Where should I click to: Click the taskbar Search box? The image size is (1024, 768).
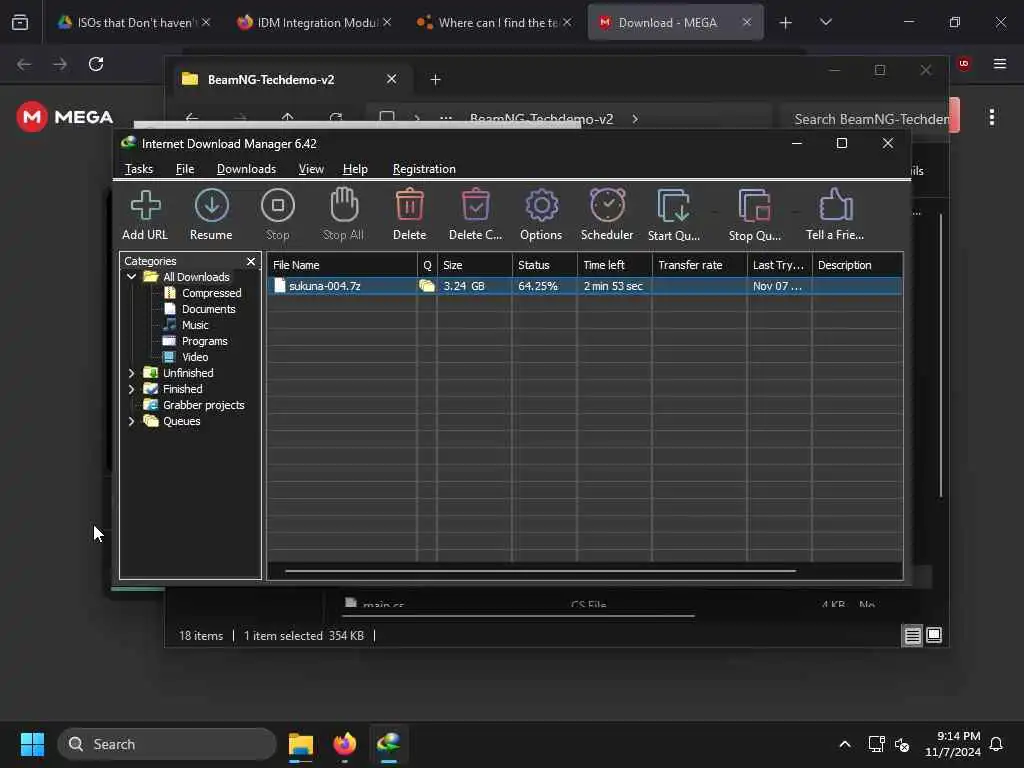click(x=167, y=744)
